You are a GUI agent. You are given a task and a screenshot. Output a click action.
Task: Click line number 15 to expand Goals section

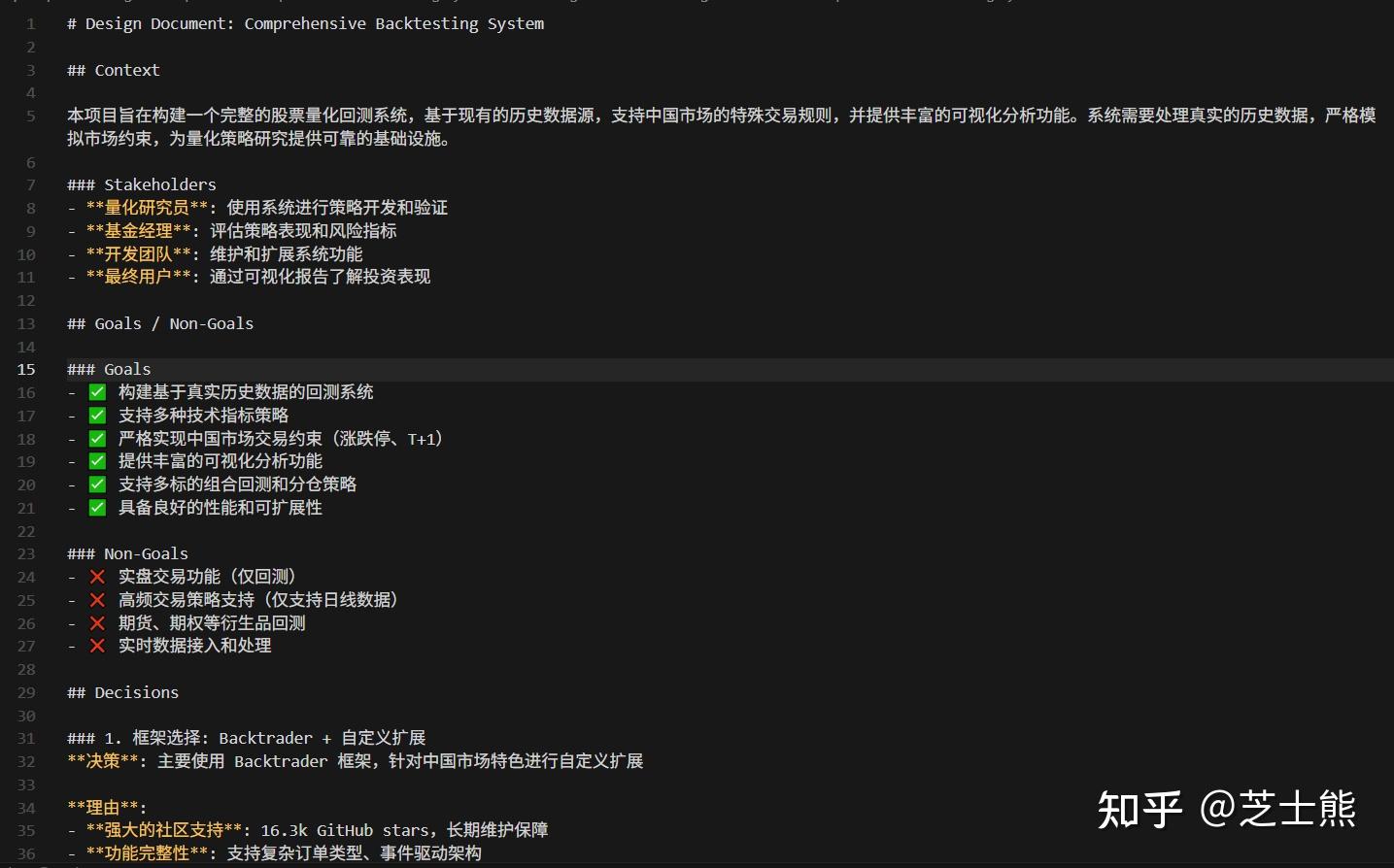[26, 369]
